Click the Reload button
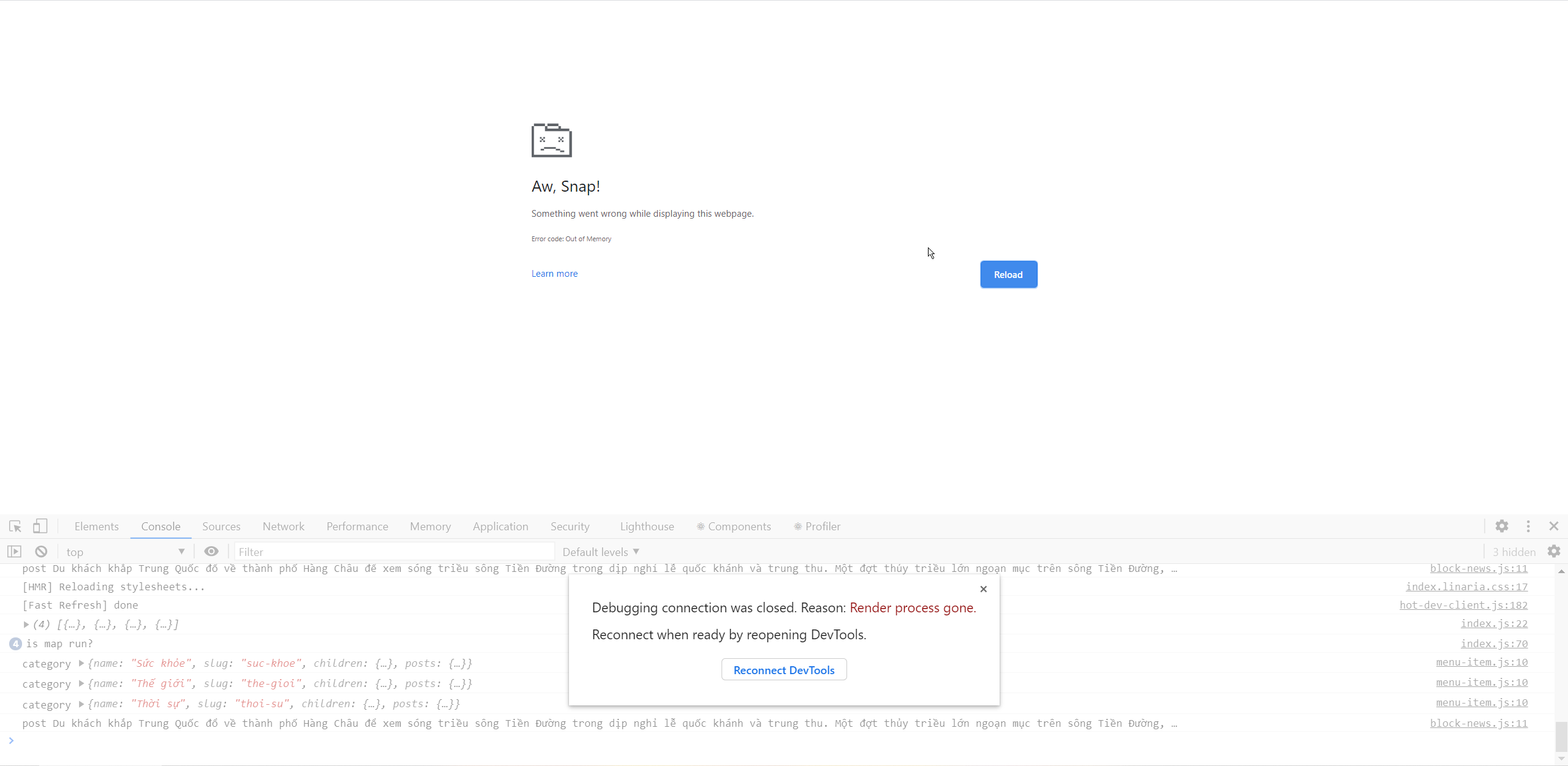This screenshot has height=766, width=1568. point(1008,274)
